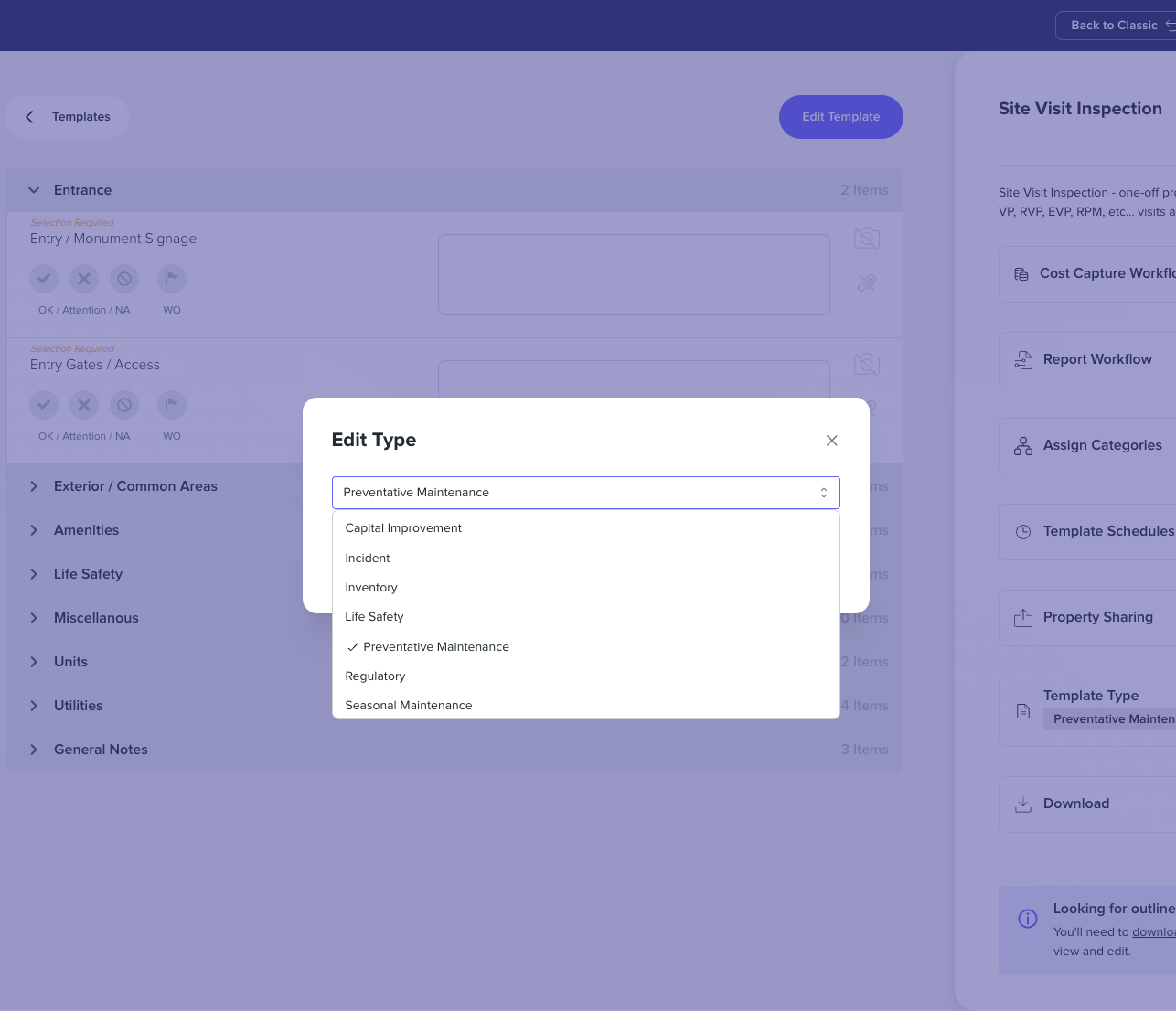The height and width of the screenshot is (1011, 1176).
Task: Choose Inventory from type list
Action: 585,588
